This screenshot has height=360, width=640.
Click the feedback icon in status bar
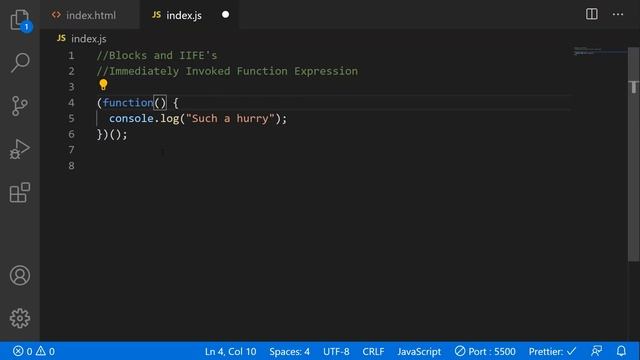(x=596, y=351)
